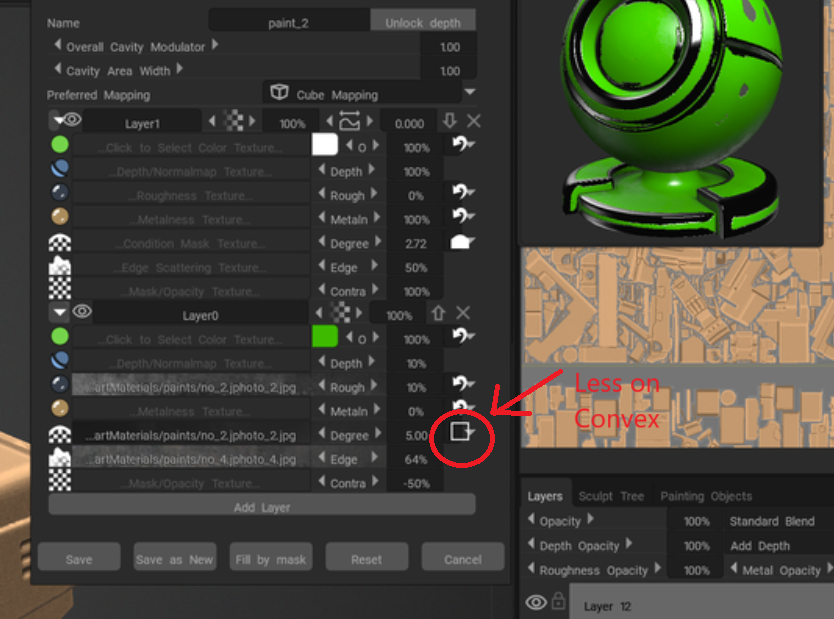Screen dimensions: 834x619
Task: Click the Layer0 roughness channel sphere icon
Action: pyautogui.click(x=59, y=386)
